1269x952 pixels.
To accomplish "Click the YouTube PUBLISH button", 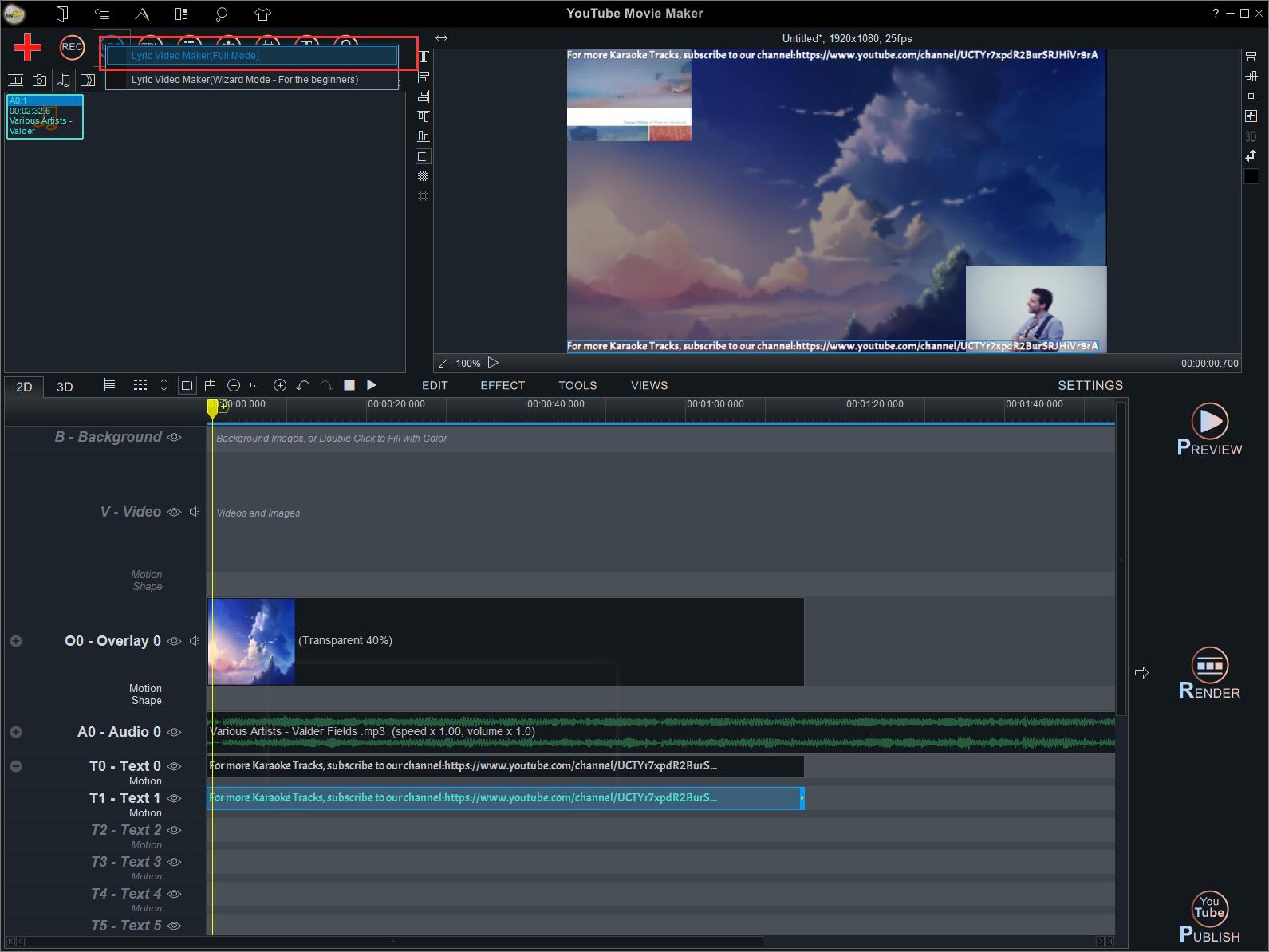I will coord(1209,918).
